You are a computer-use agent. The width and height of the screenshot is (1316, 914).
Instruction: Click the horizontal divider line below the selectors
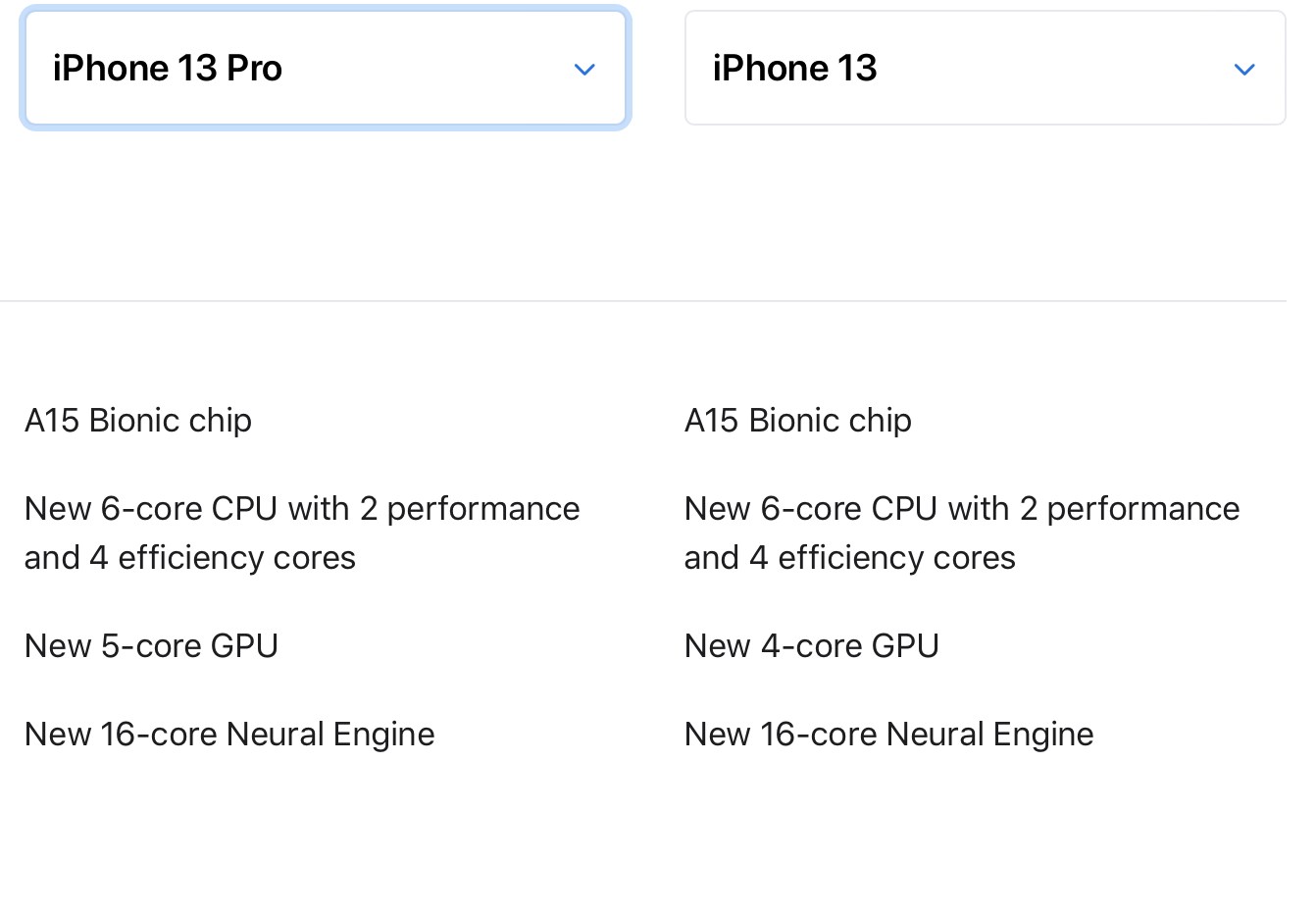click(643, 301)
